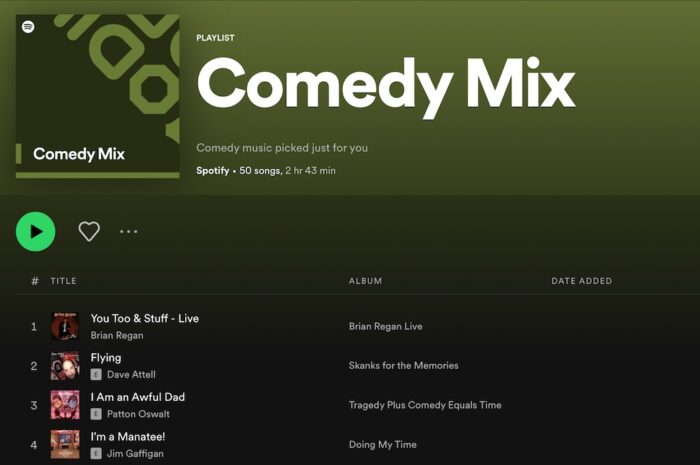Select the track I Am an Awful Dad

[138, 397]
